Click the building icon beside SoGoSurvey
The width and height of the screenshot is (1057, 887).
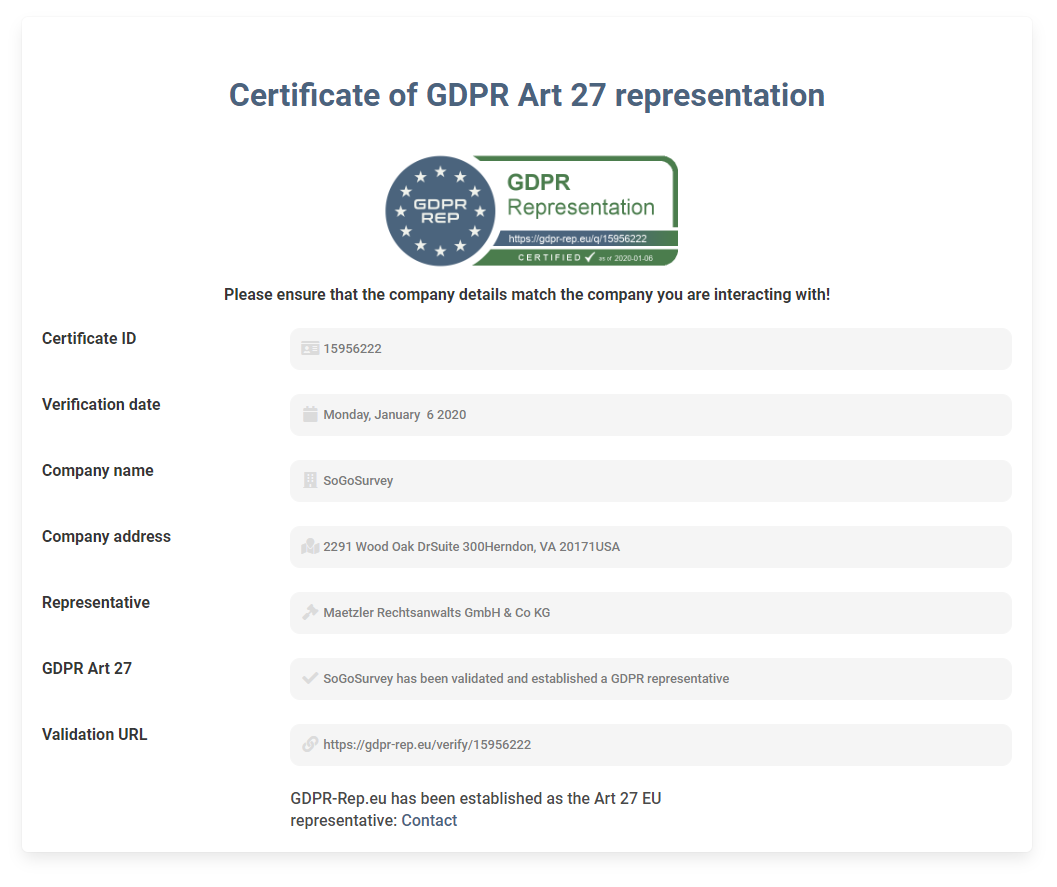point(310,481)
